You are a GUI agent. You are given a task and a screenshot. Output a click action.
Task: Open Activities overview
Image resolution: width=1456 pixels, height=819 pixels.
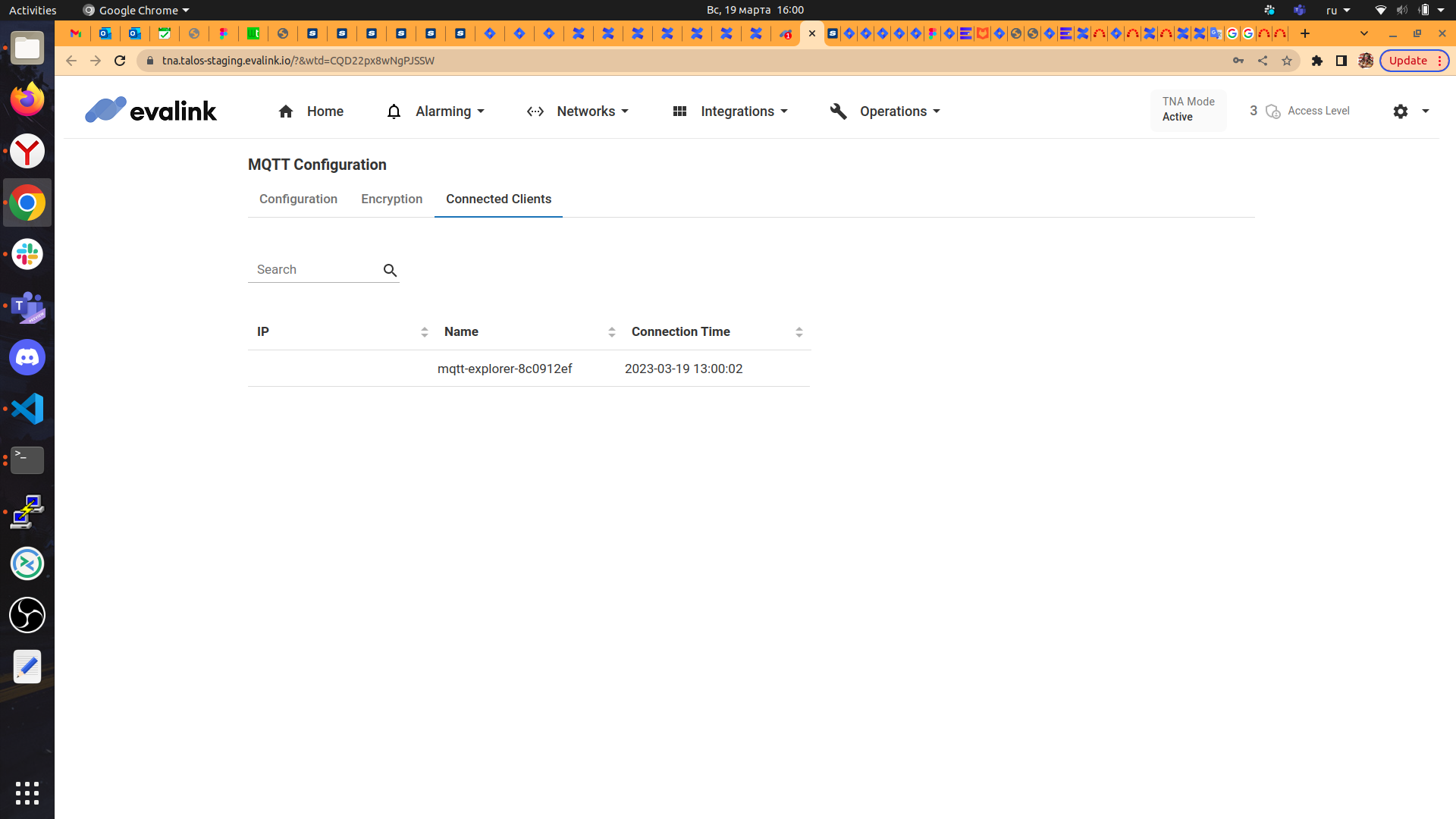point(33,10)
